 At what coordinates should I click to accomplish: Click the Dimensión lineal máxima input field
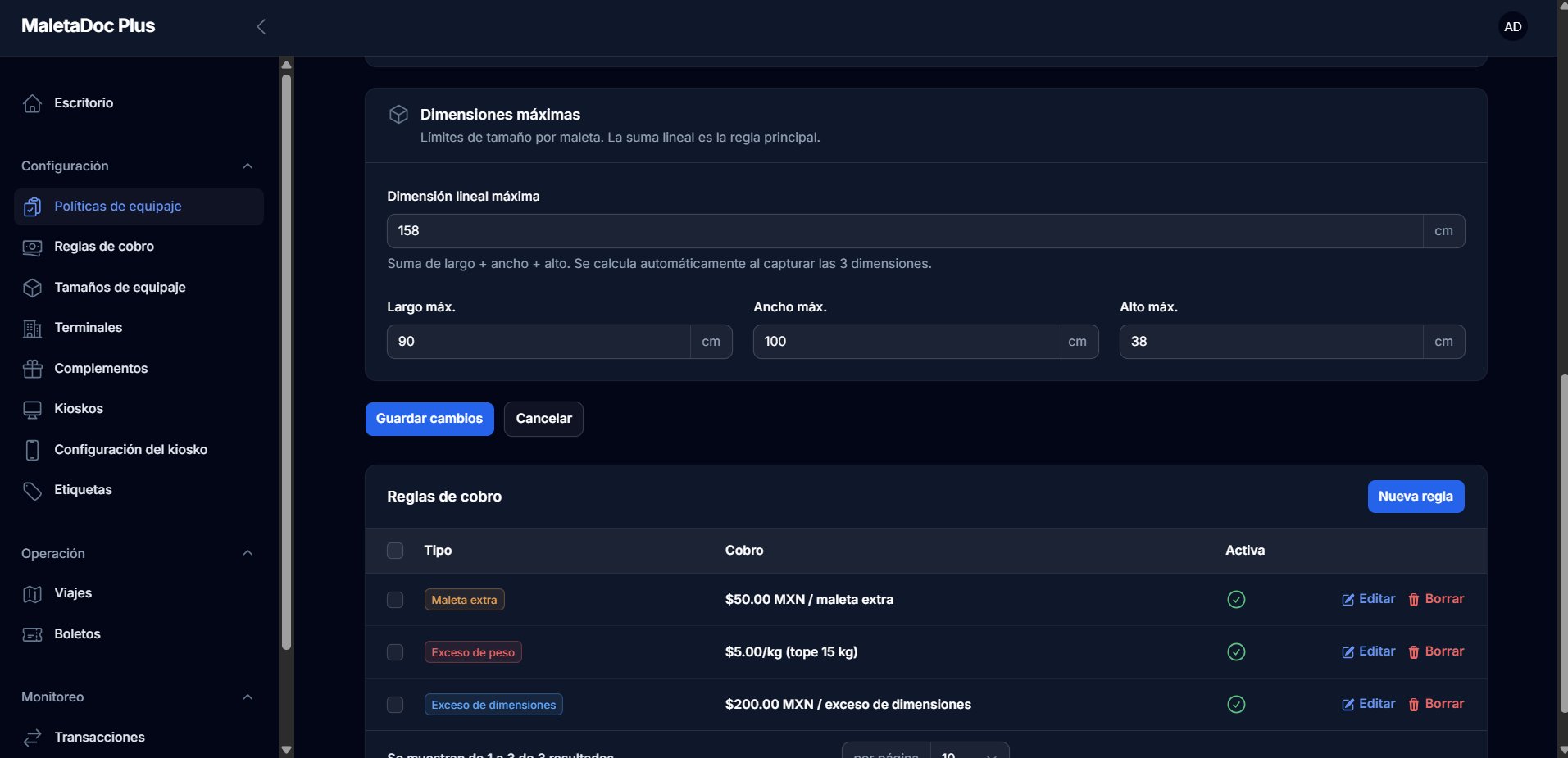coord(905,231)
